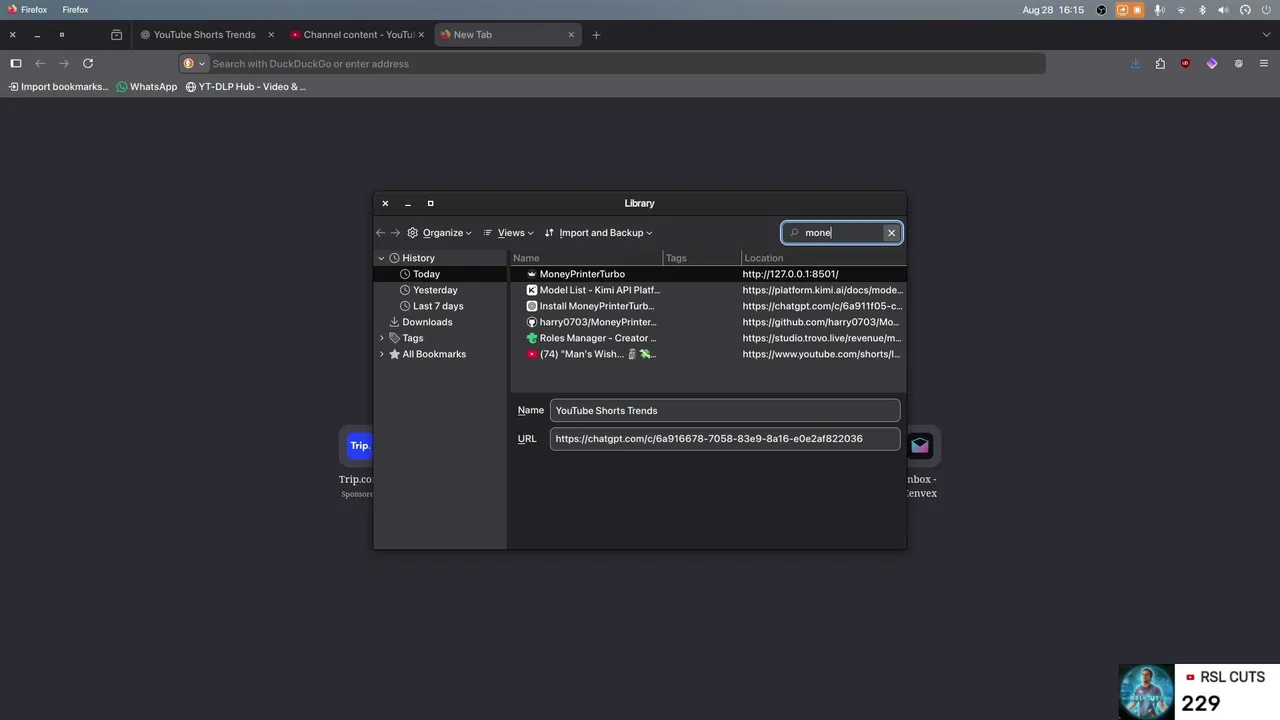The image size is (1280, 720).
Task: Select the Model List - Kimi API entry
Action: (x=708, y=290)
